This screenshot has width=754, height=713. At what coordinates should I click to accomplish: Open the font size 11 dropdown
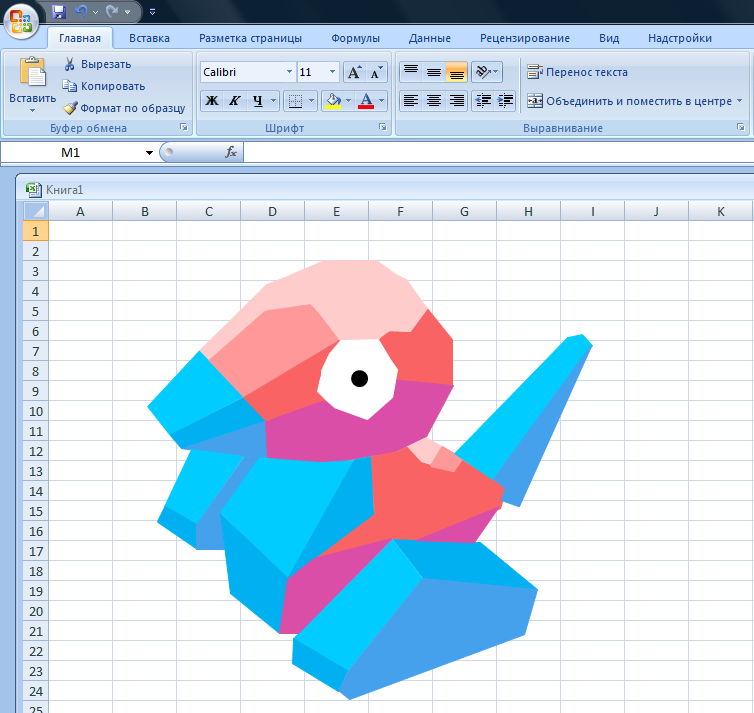tap(332, 72)
